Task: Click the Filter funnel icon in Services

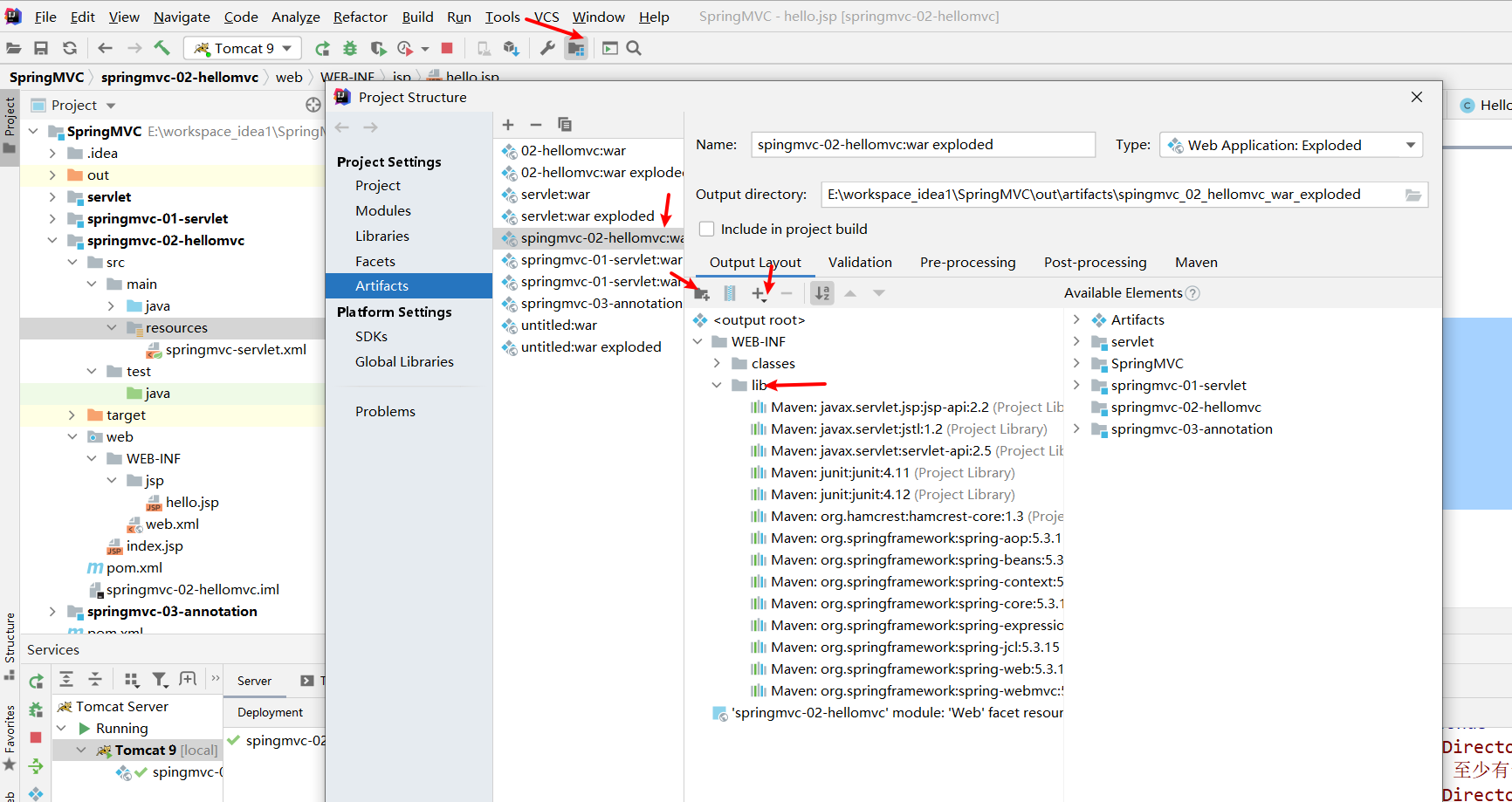Action: point(160,679)
